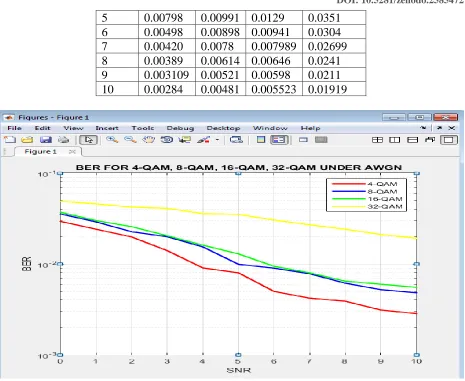Minimize the Figures window
This screenshot has height=381, width=465.
point(394,117)
